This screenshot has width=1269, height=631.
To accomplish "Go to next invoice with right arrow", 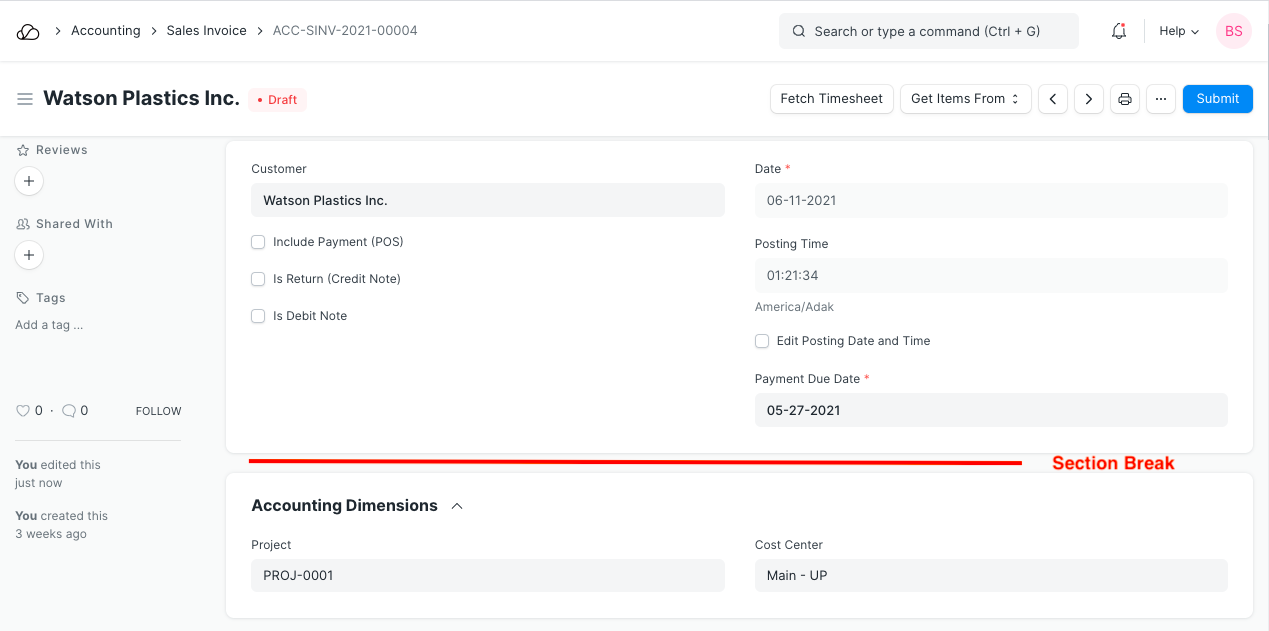I will 1088,99.
